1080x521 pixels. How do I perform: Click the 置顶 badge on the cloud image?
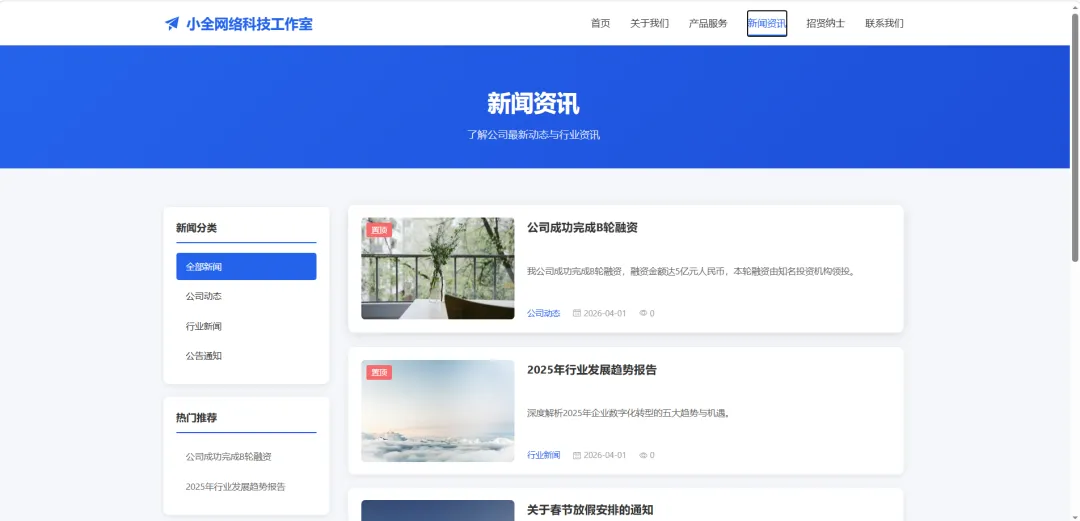coord(379,373)
